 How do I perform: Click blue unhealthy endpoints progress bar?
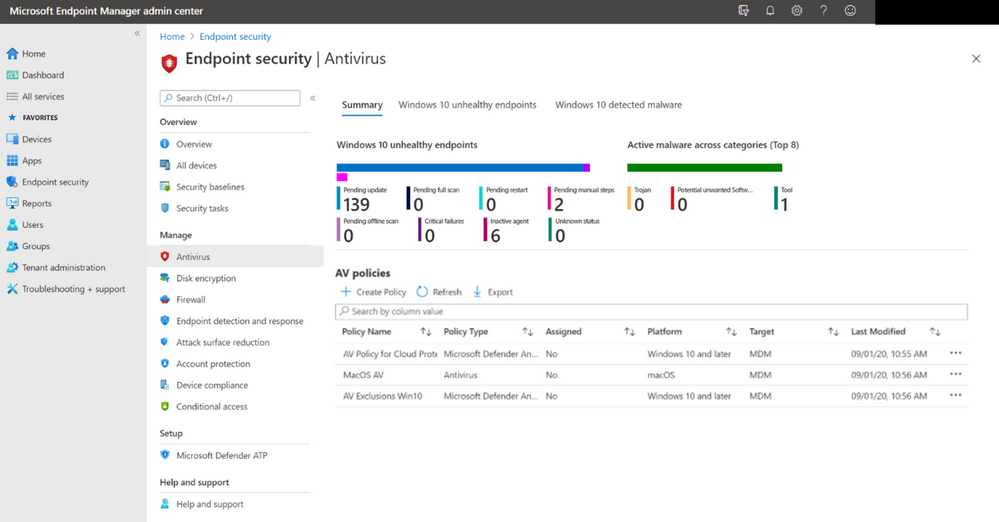click(x=460, y=168)
